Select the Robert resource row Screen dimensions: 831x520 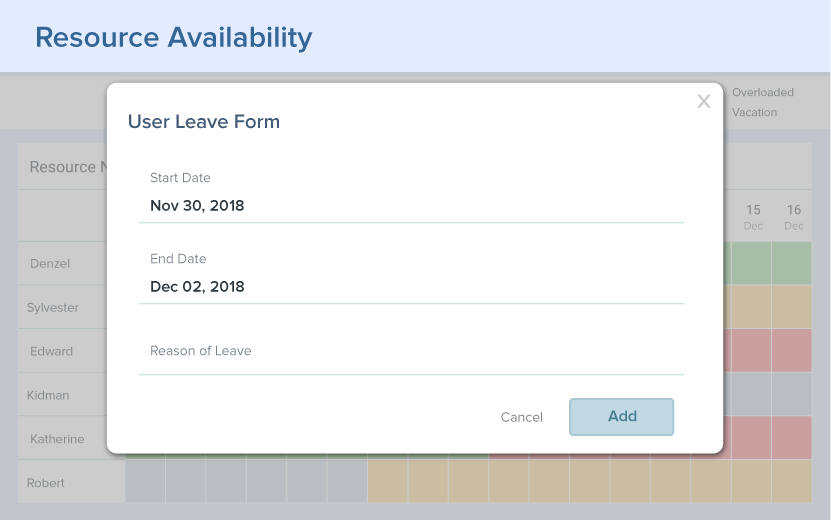pyautogui.click(x=46, y=483)
